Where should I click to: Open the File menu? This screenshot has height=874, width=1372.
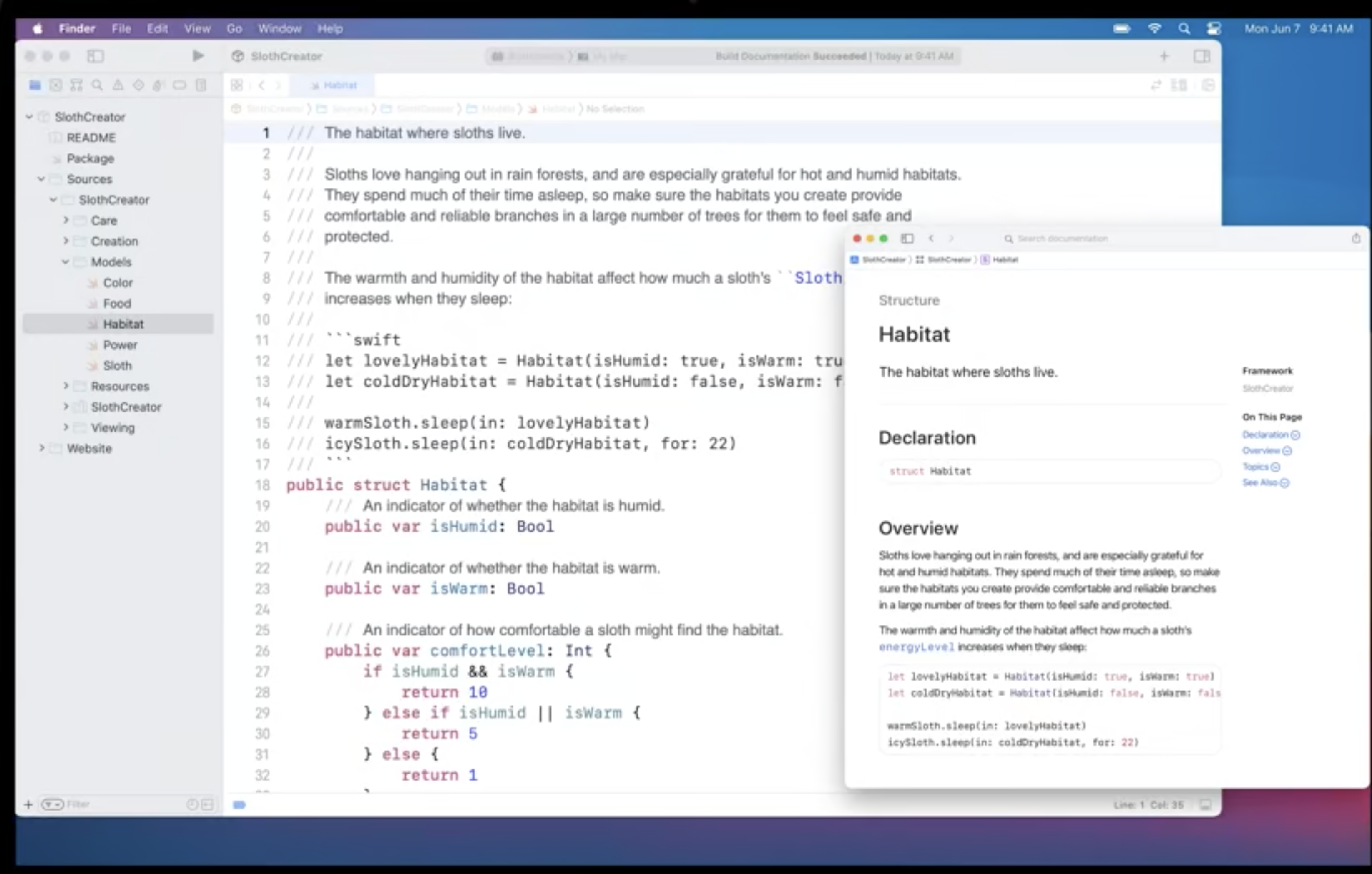[121, 28]
